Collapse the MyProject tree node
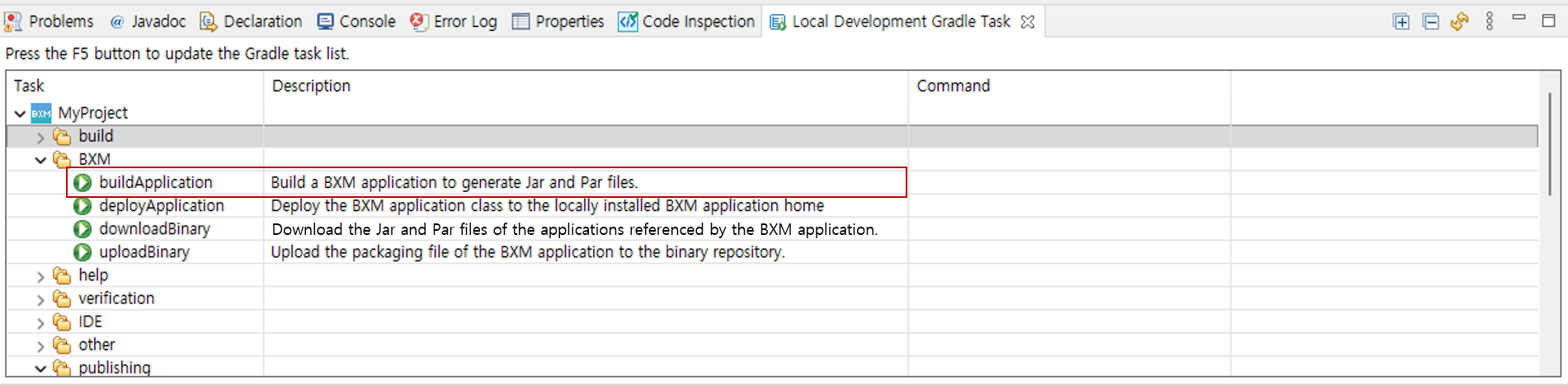This screenshot has width=1568, height=385. coord(20,114)
